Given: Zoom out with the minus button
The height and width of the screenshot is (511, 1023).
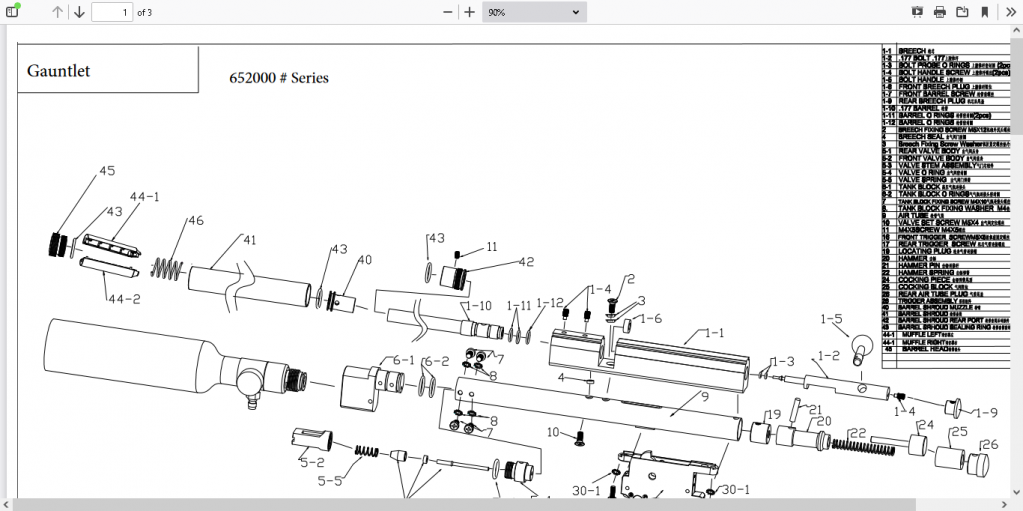Looking at the screenshot, I should click(x=448, y=12).
